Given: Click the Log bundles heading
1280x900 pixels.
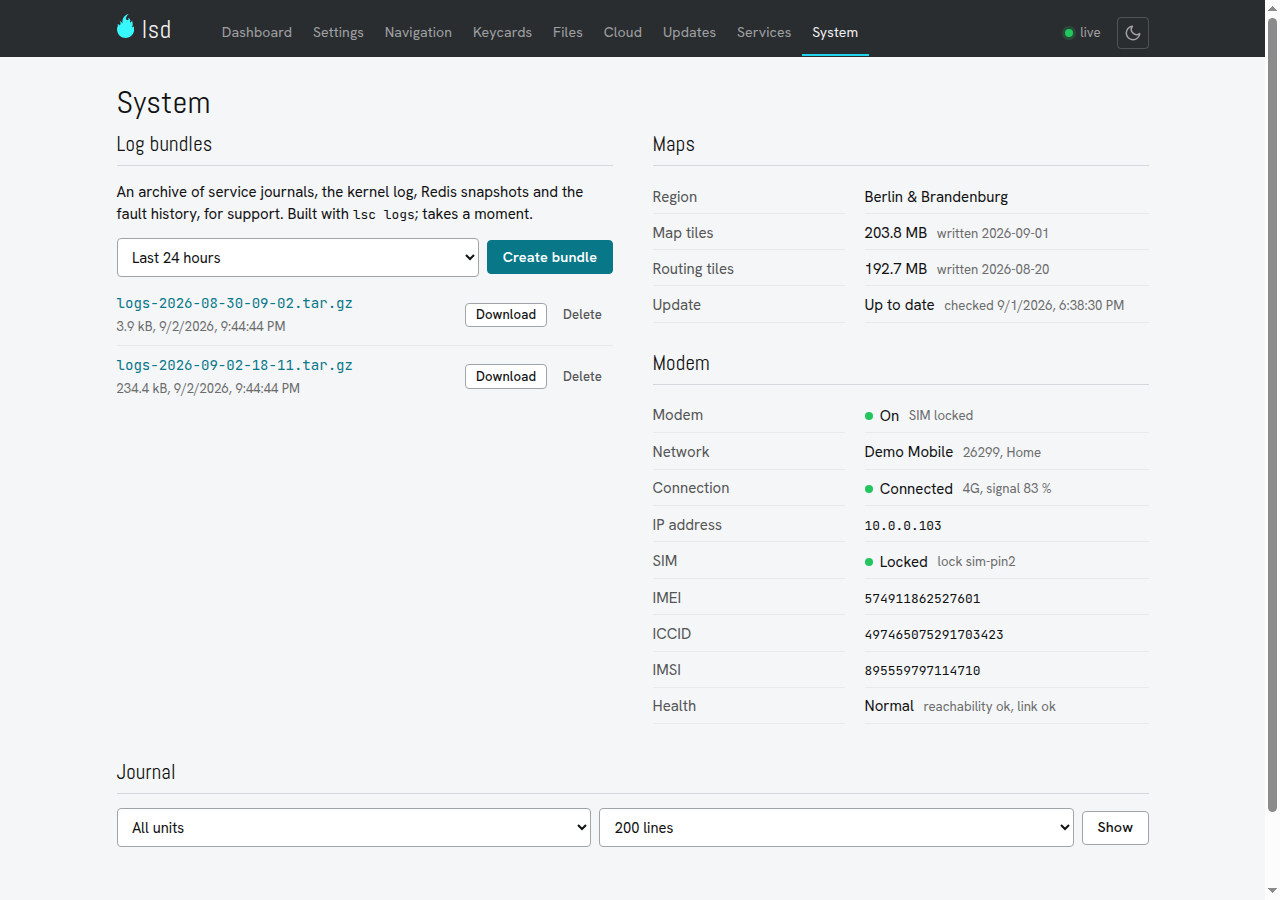Looking at the screenshot, I should [164, 144].
